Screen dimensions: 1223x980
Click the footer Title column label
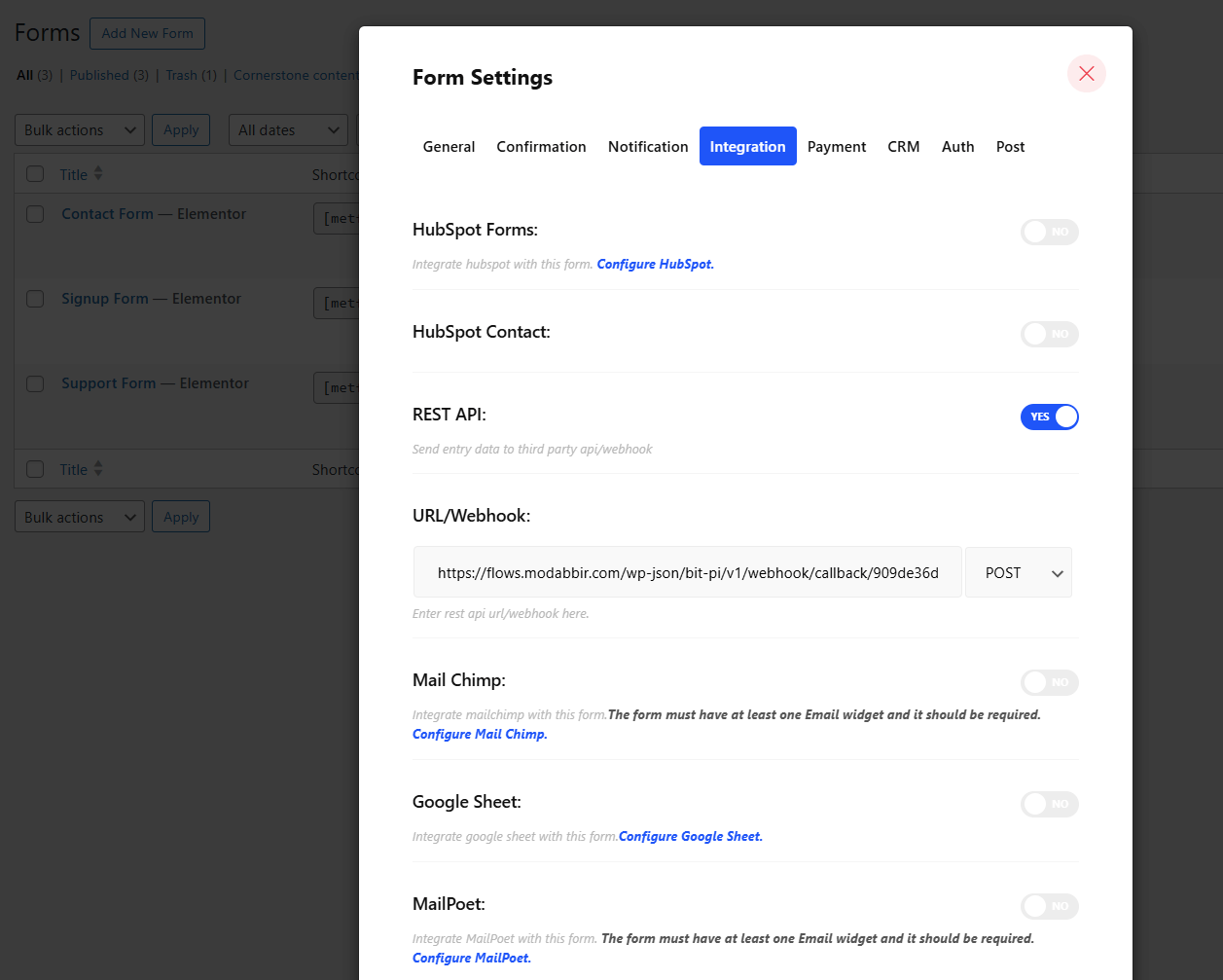74,469
